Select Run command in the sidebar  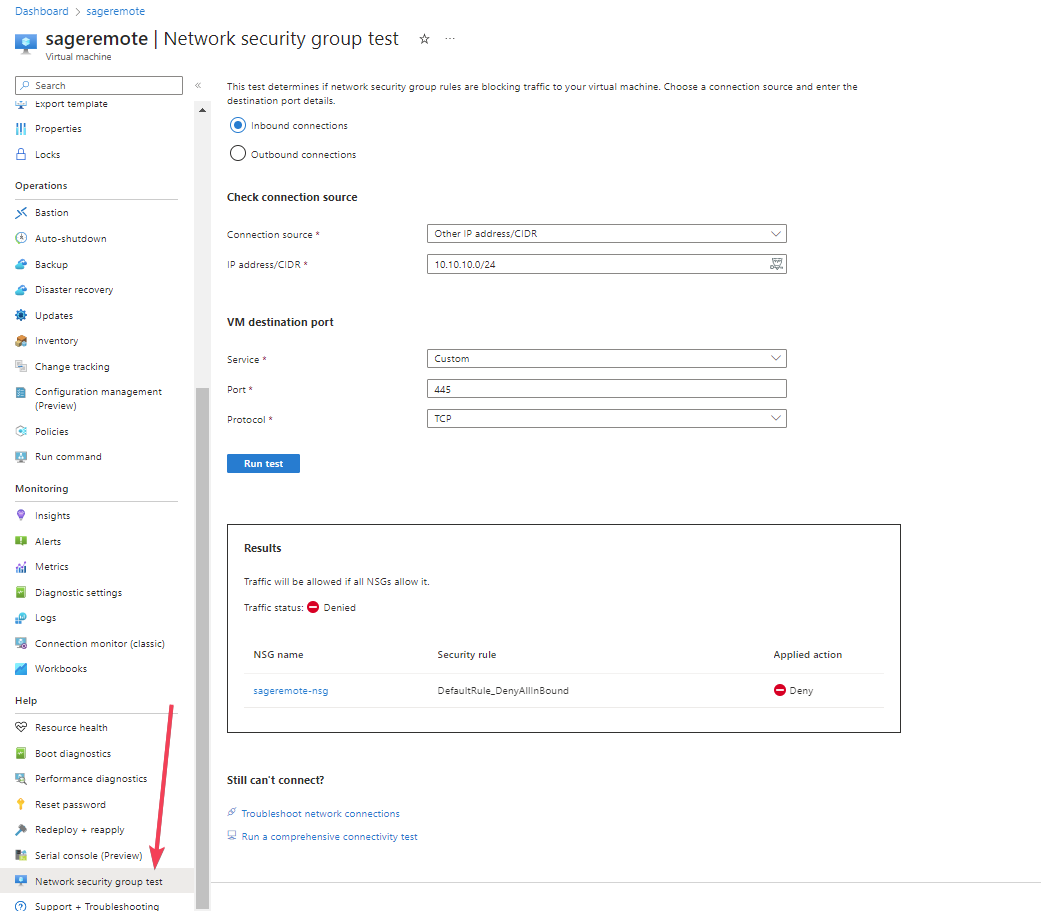[x=68, y=456]
